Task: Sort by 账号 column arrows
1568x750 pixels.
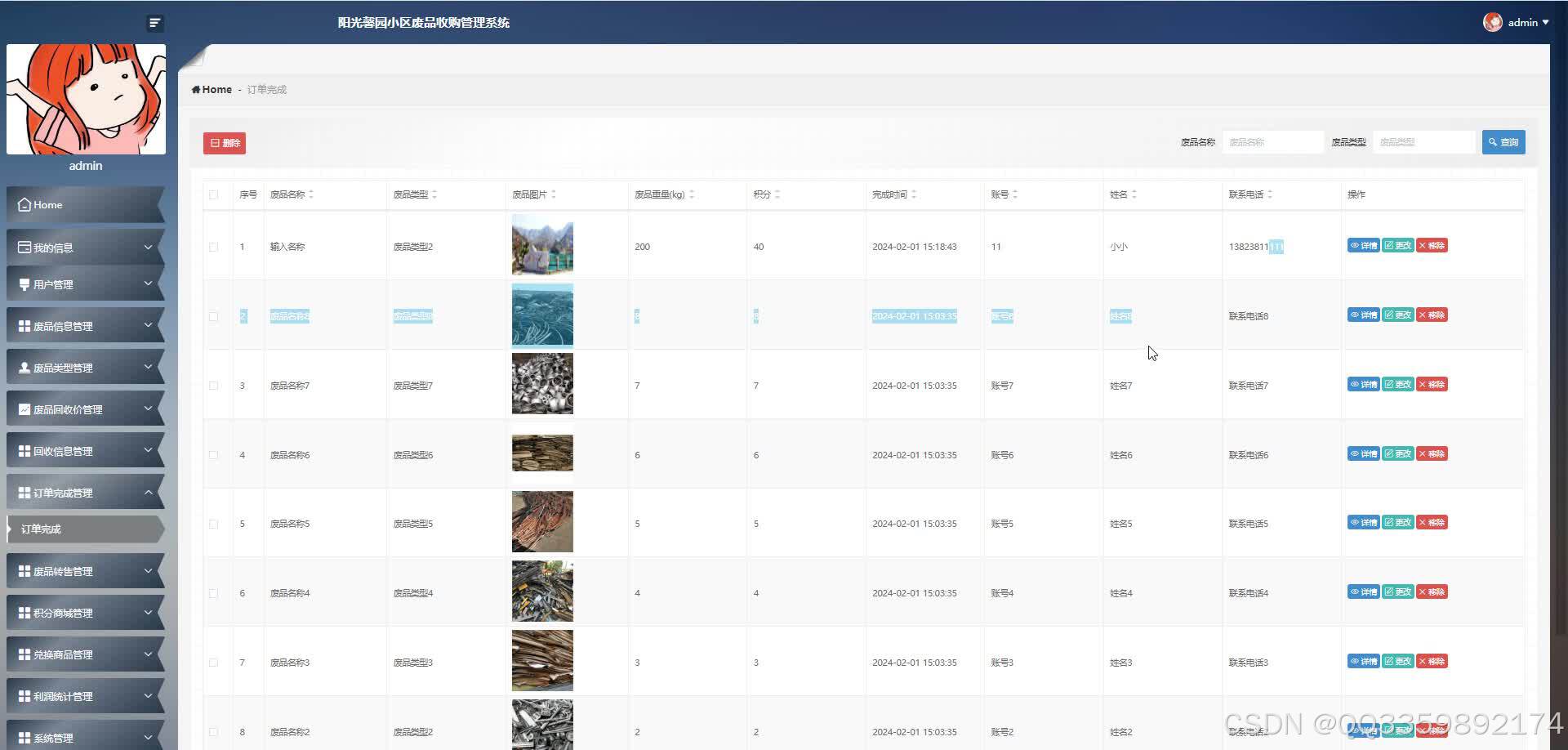Action: [1015, 194]
